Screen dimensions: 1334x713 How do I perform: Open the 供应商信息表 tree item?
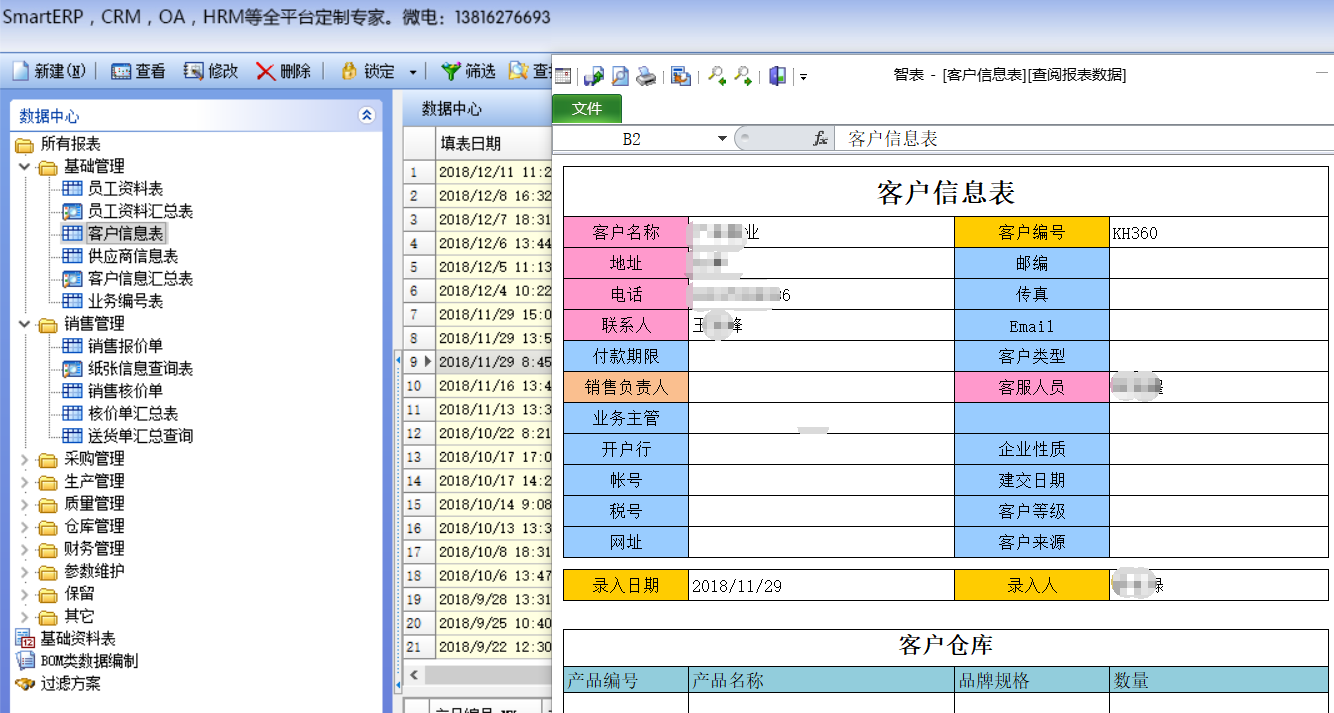[120, 256]
